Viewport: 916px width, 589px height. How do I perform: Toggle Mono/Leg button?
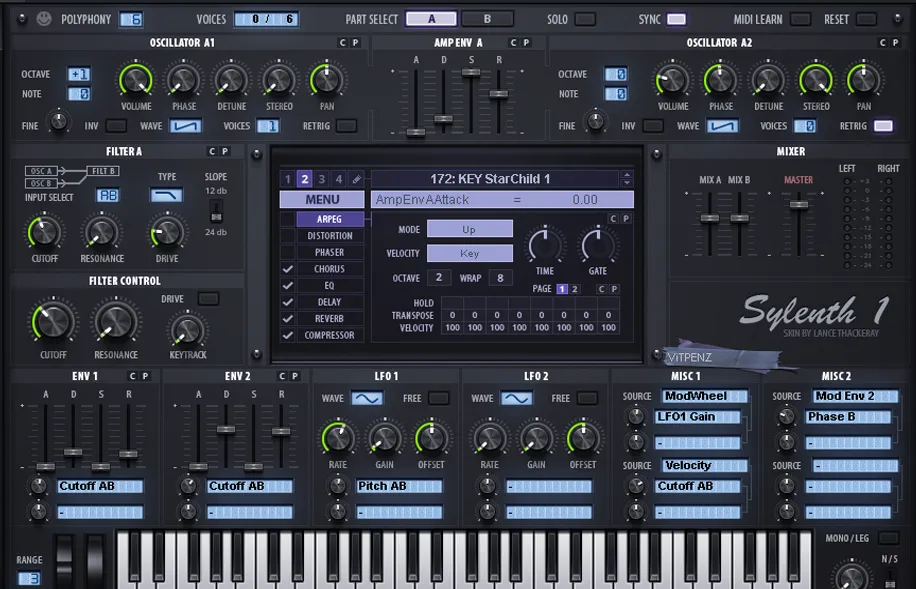coord(888,538)
